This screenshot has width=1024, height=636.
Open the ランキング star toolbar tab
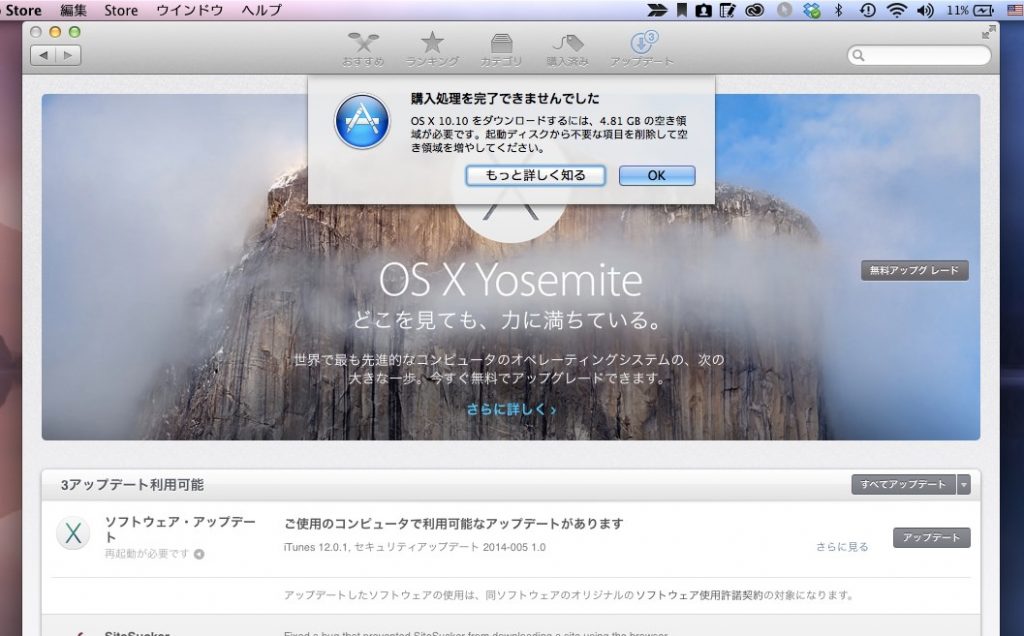[432, 49]
